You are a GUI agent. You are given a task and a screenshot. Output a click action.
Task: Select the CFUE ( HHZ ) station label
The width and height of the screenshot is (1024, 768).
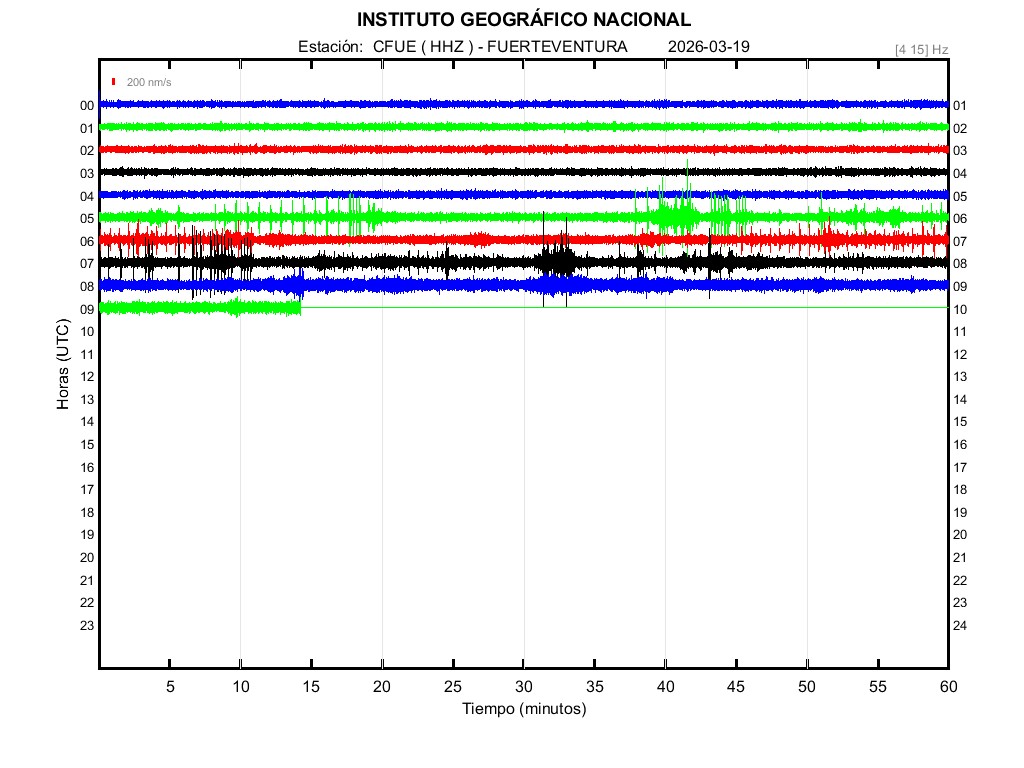point(423,47)
